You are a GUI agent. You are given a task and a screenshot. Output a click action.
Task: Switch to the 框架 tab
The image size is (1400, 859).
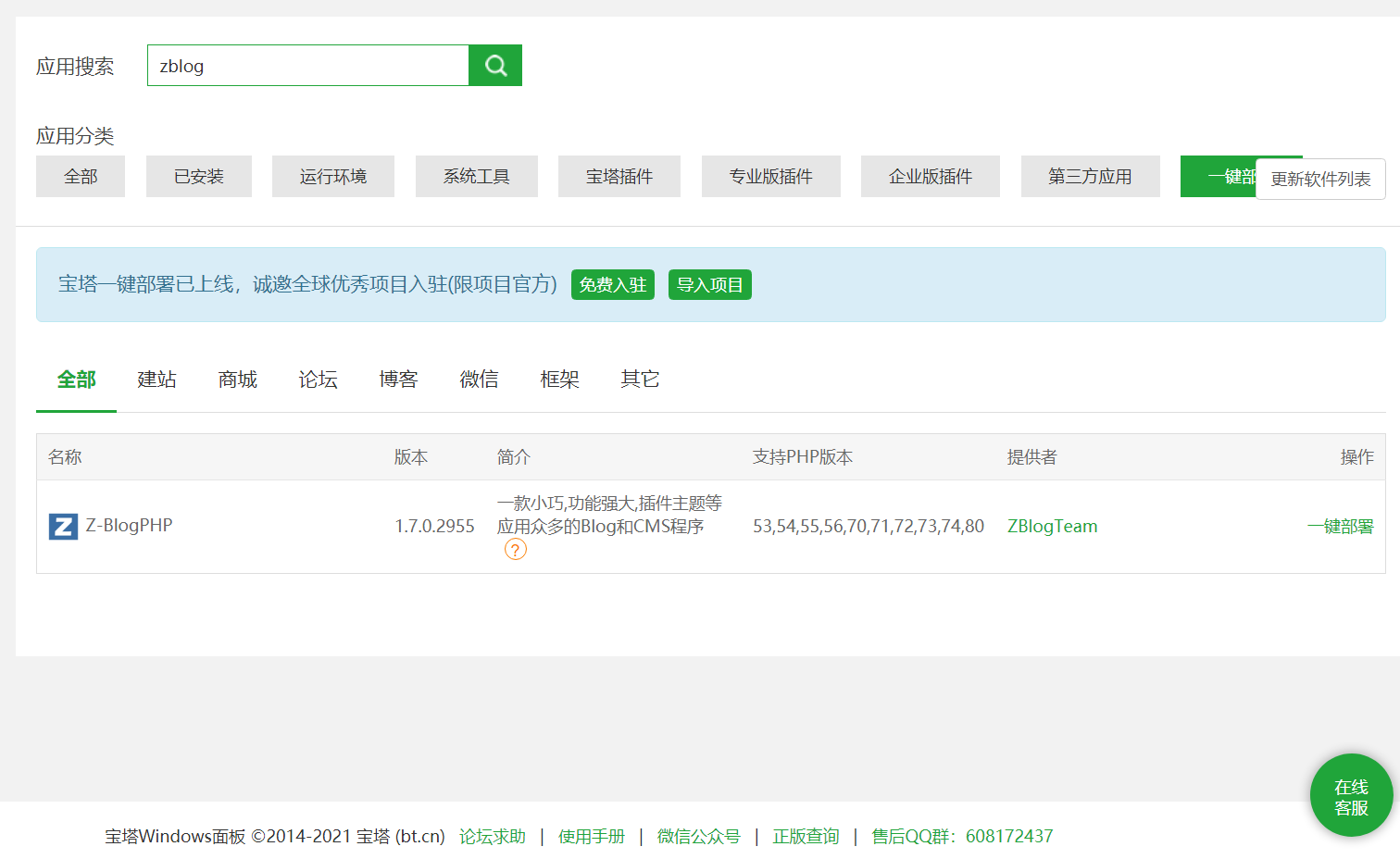559,380
